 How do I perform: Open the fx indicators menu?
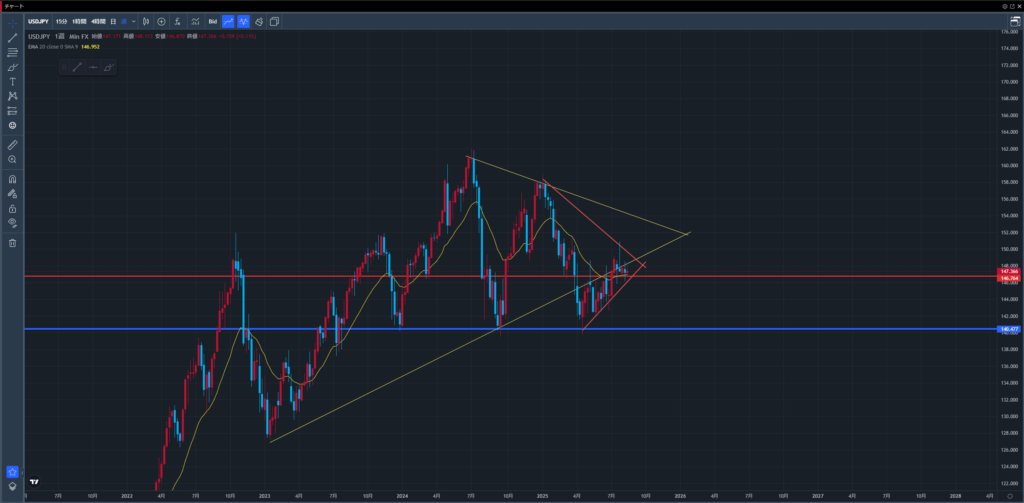[x=178, y=22]
